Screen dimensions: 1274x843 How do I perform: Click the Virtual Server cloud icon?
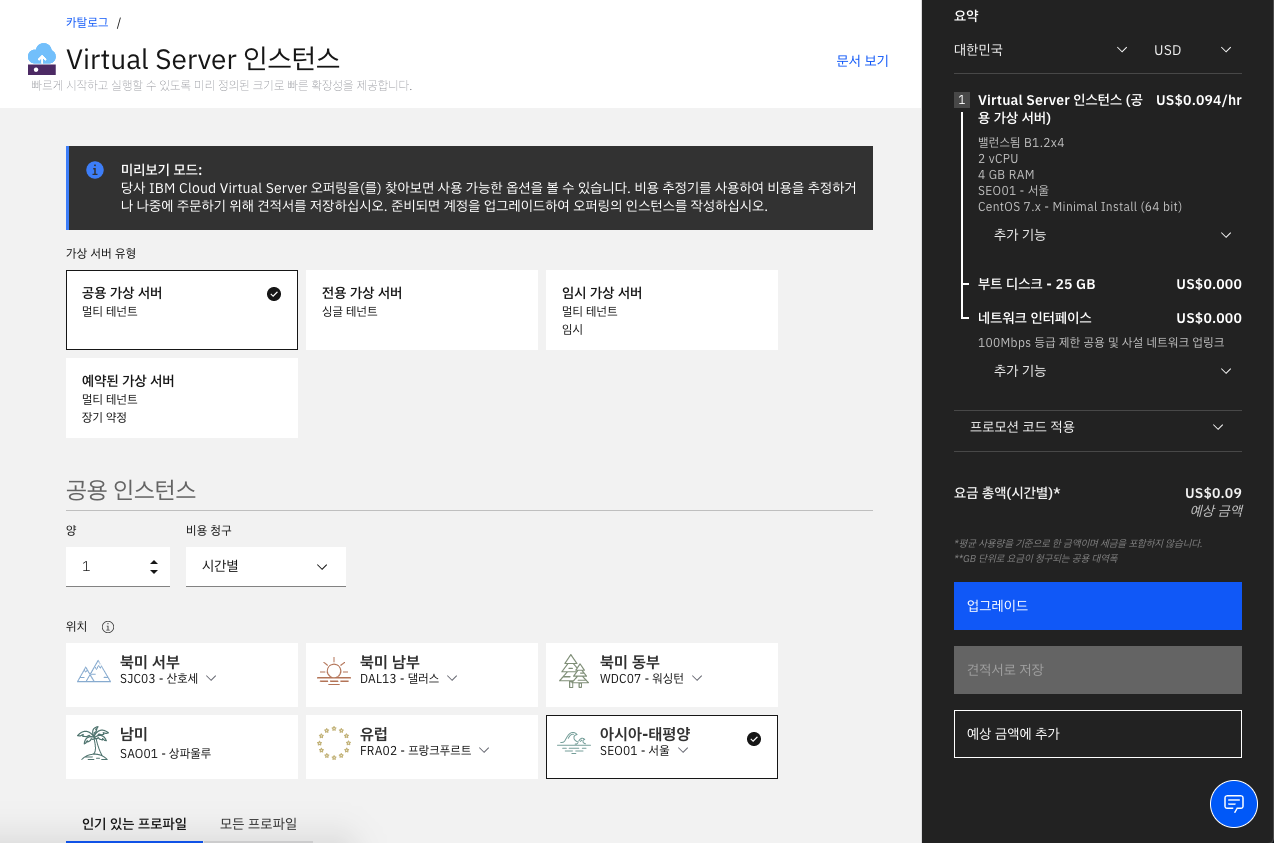(x=42, y=59)
